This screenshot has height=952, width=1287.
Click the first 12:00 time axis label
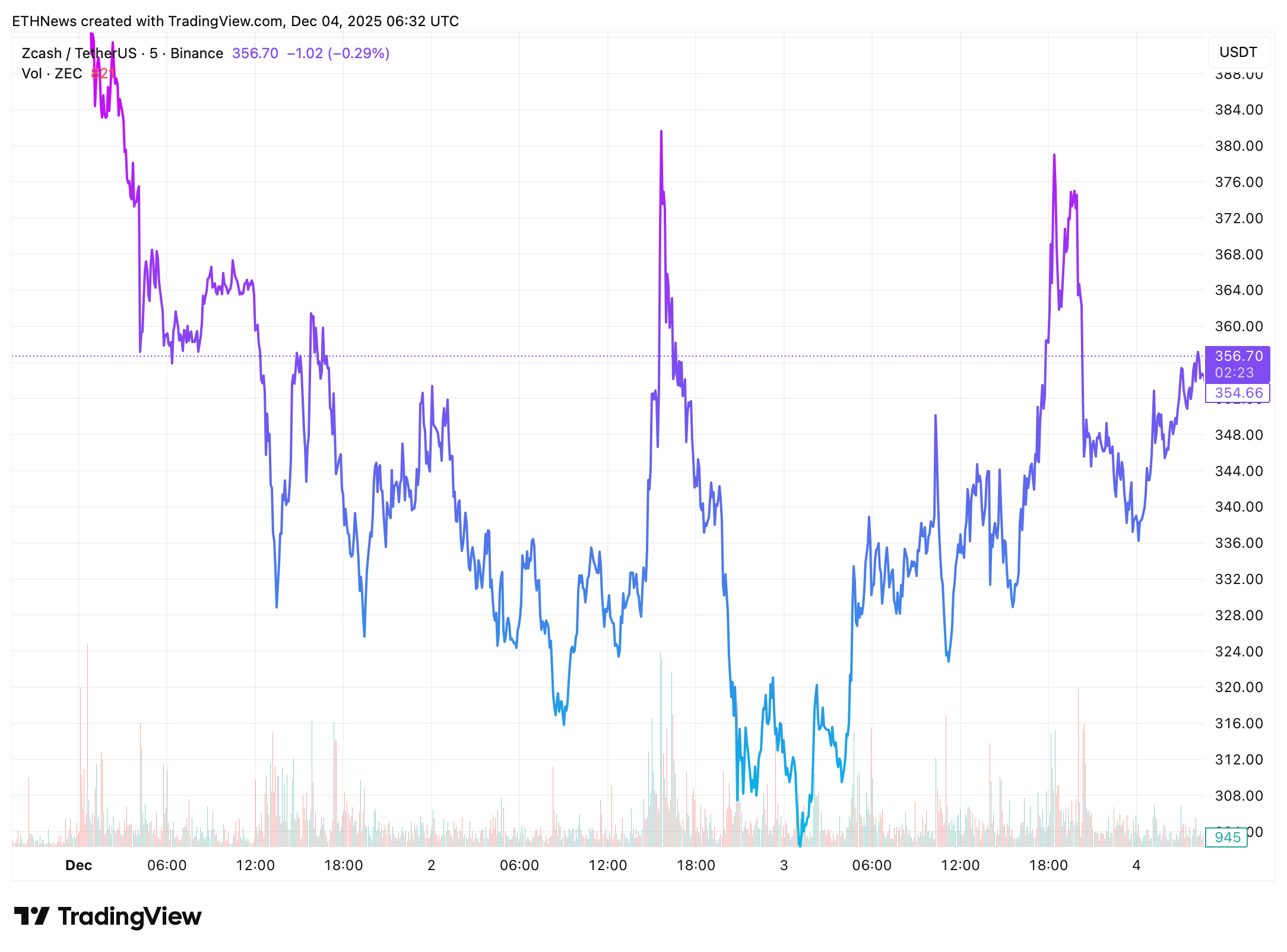[255, 865]
